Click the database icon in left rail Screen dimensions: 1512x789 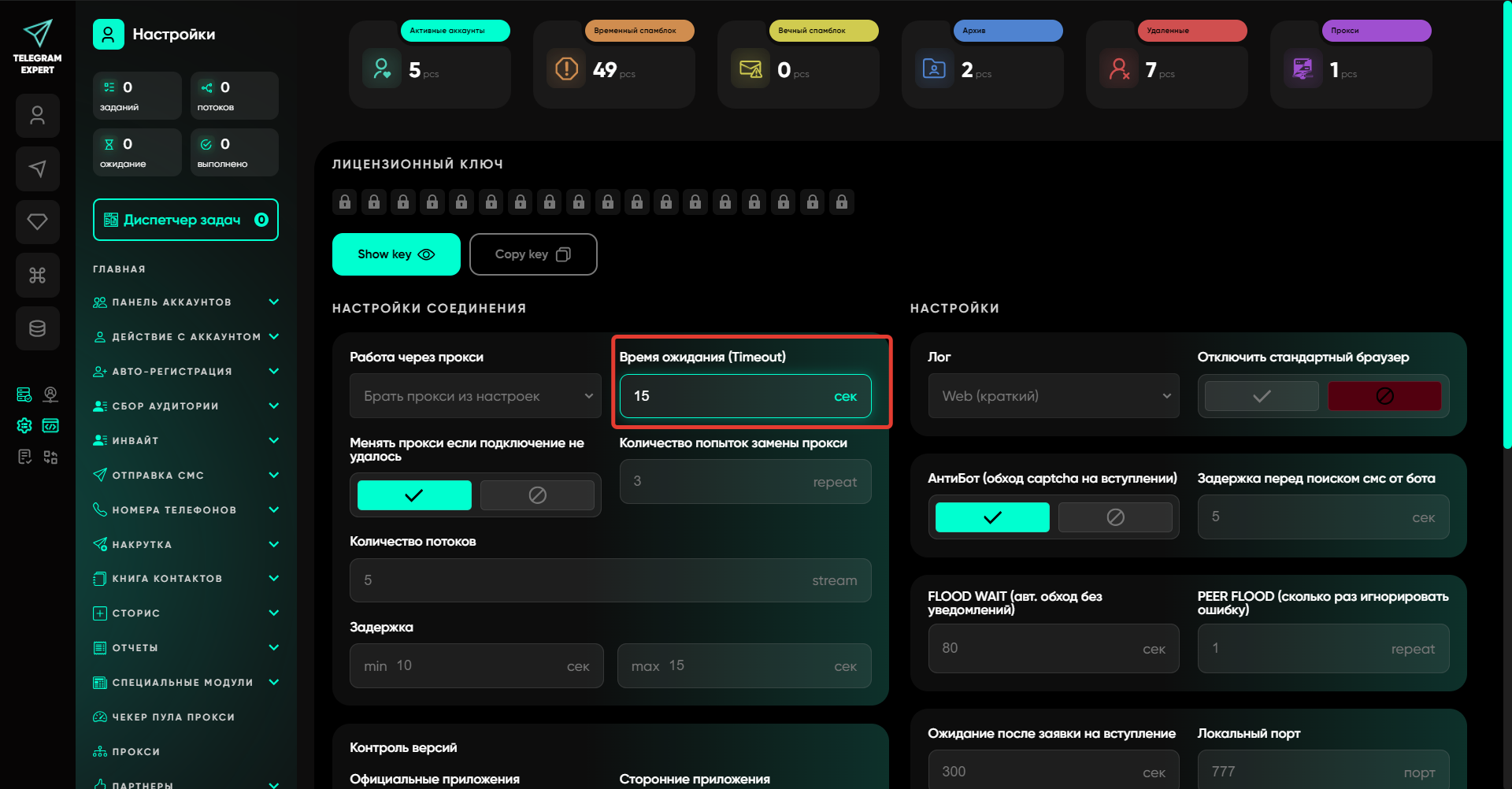coord(37,328)
